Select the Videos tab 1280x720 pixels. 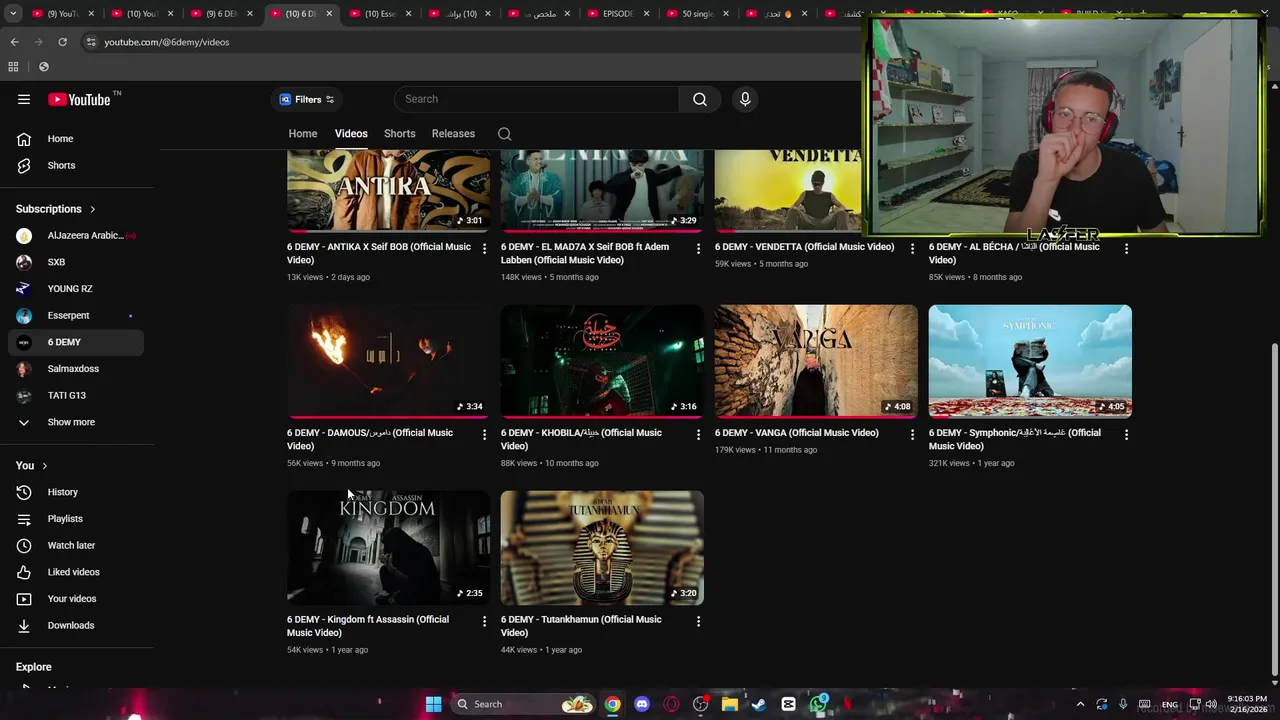(351, 134)
